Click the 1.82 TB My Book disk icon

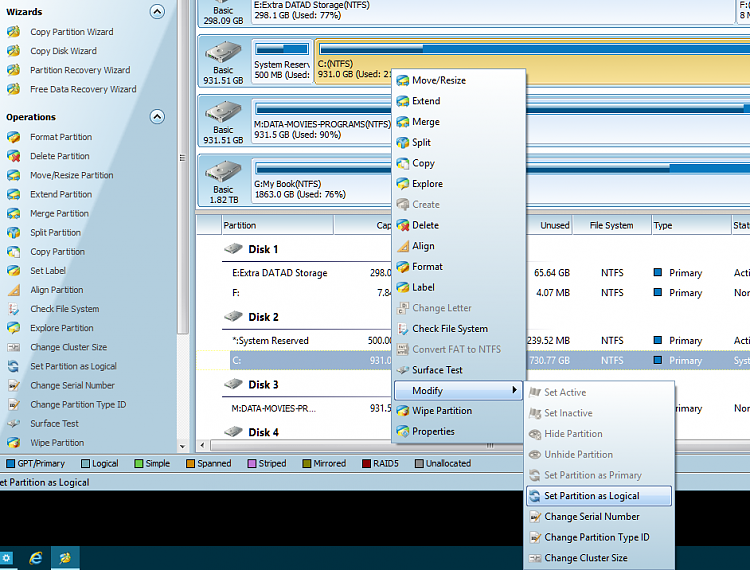(x=223, y=172)
